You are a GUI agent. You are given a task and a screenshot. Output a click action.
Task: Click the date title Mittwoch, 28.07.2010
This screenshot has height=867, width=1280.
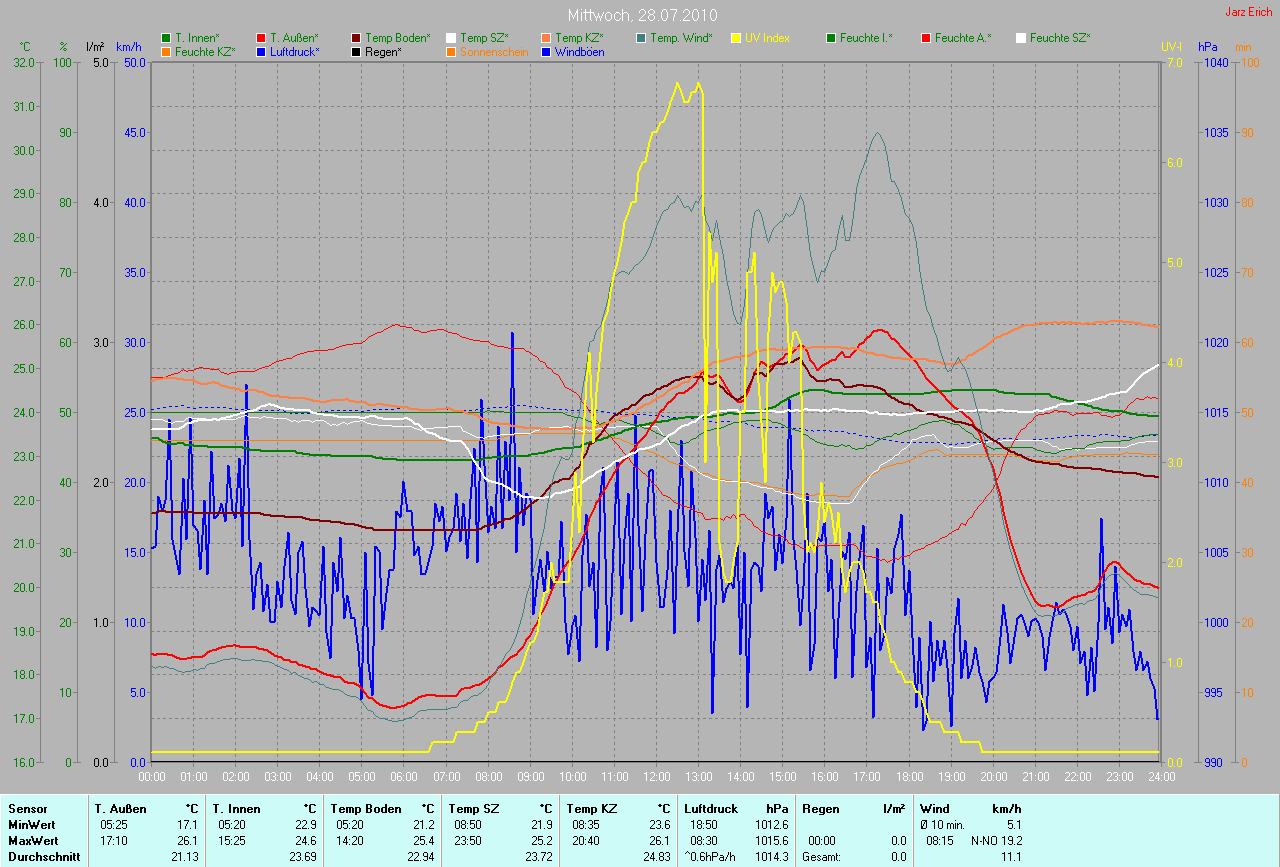tap(642, 16)
